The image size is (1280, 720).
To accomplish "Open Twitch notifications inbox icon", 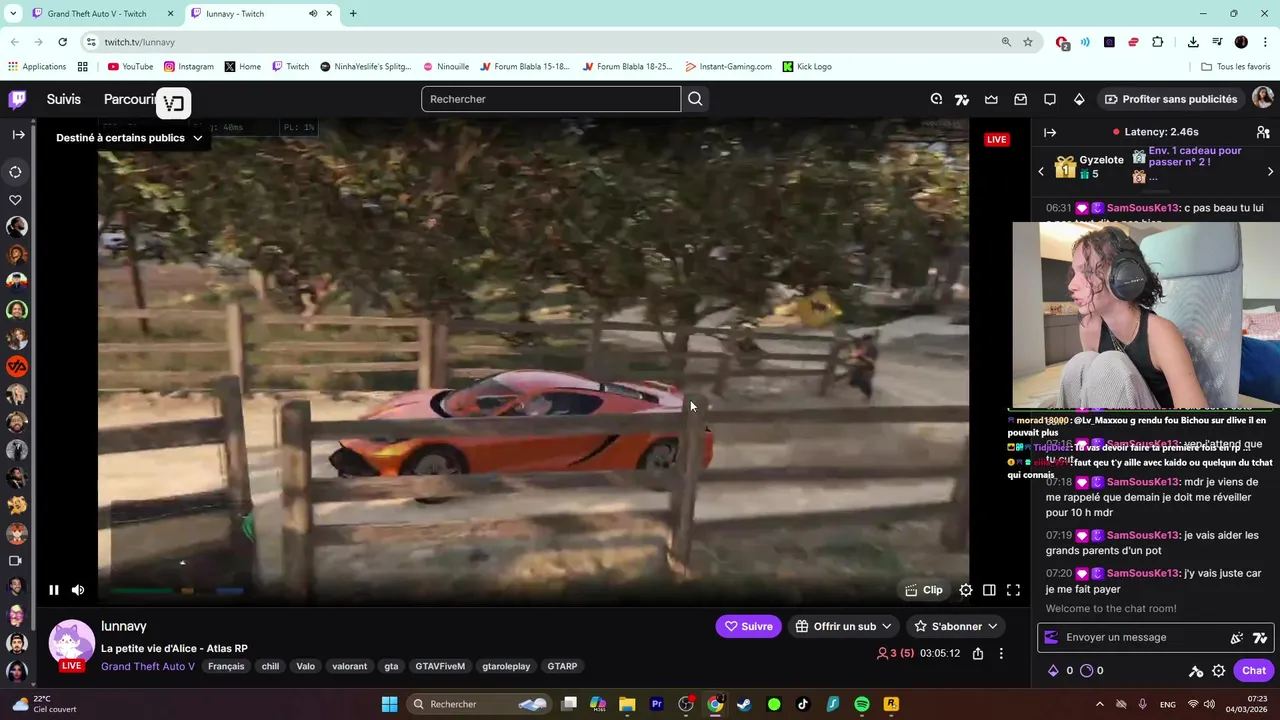I will (1020, 99).
